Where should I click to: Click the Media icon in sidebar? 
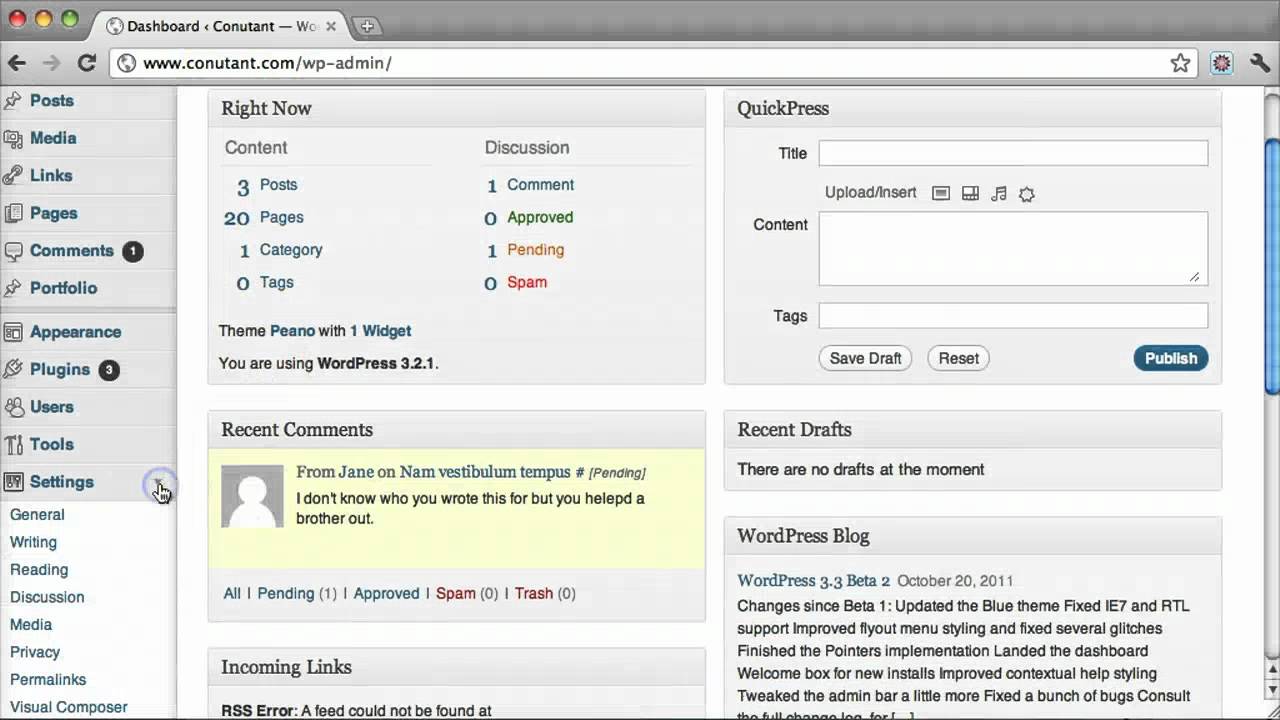point(13,138)
